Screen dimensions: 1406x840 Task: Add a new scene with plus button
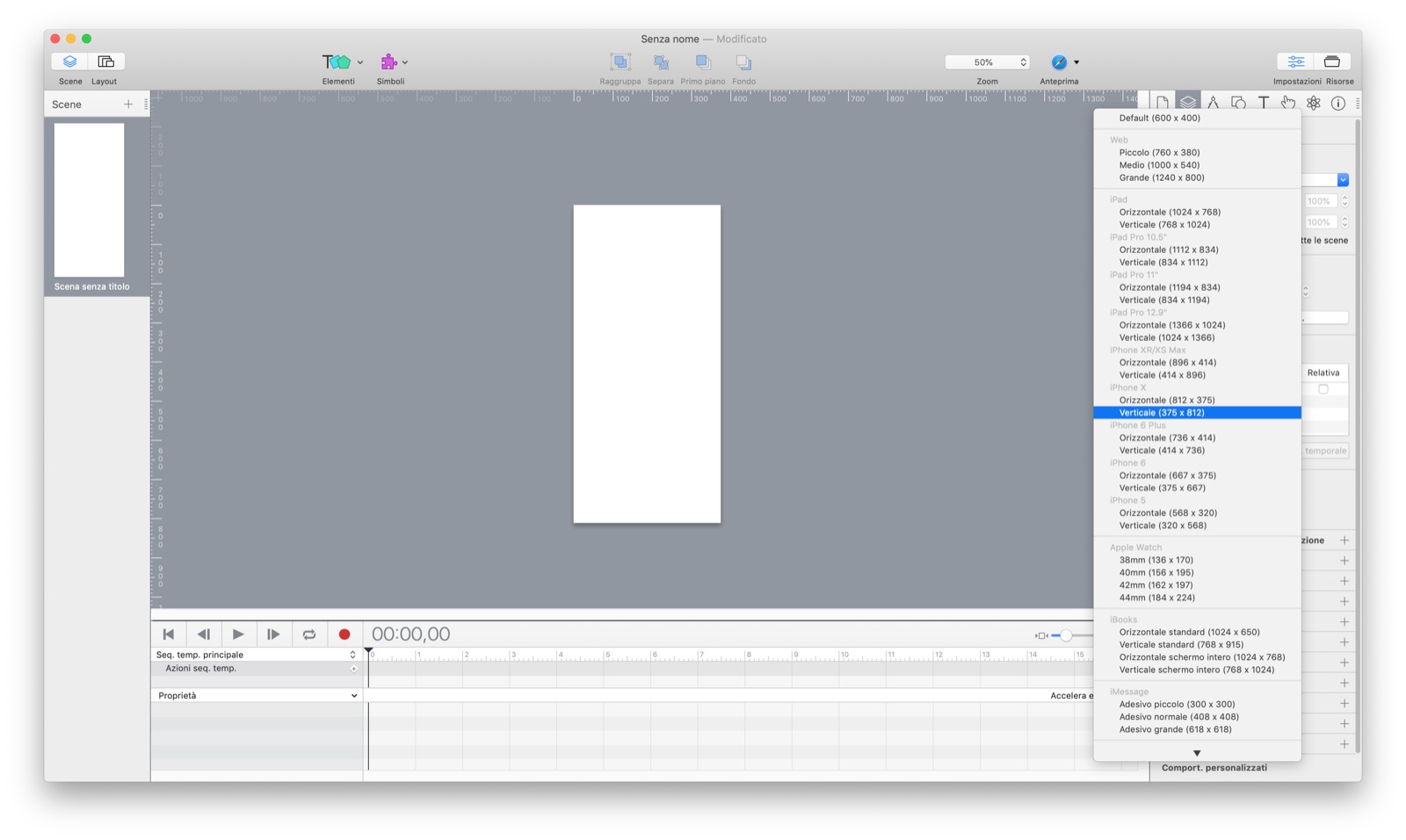(128, 105)
